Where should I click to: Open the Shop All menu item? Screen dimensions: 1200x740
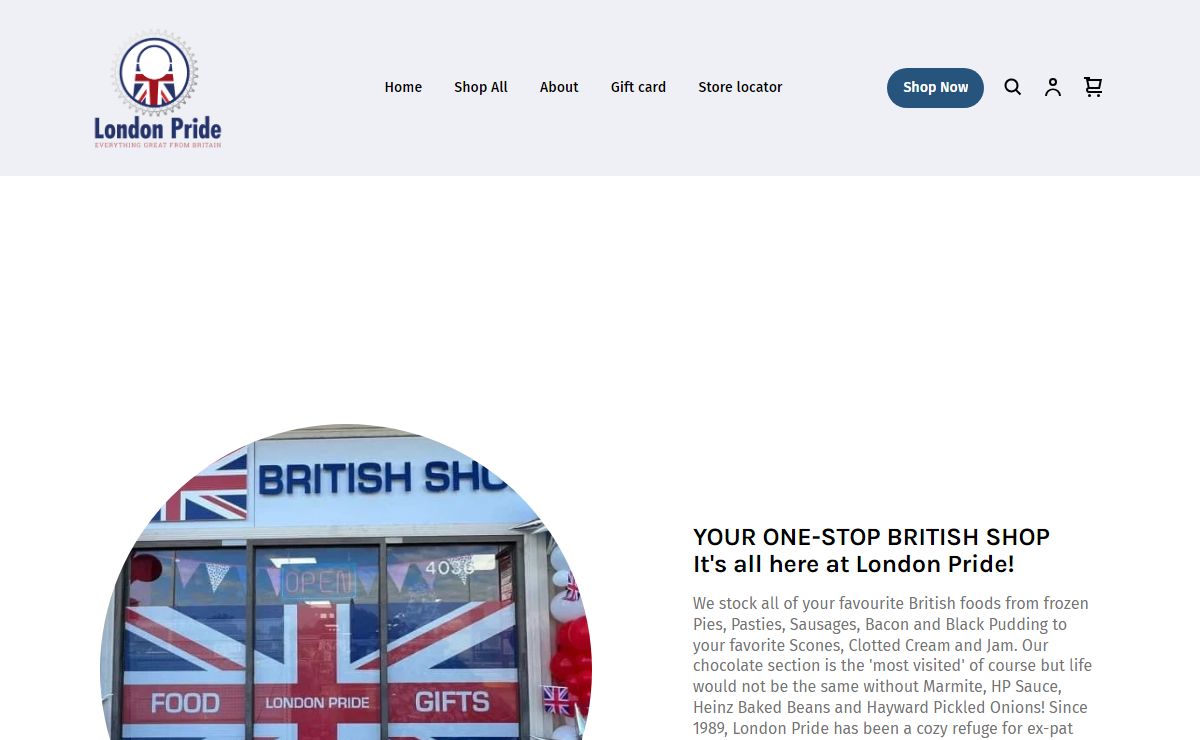(x=481, y=87)
